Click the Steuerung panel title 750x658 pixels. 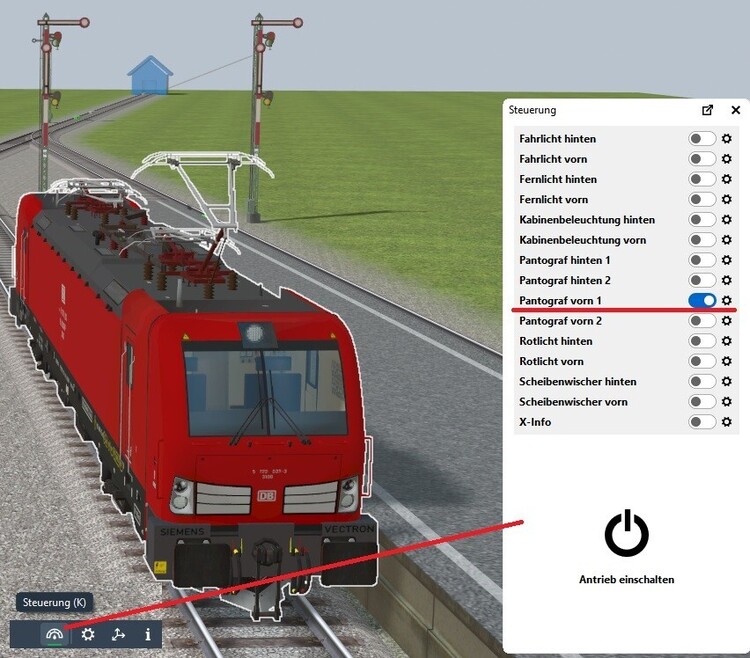[532, 110]
